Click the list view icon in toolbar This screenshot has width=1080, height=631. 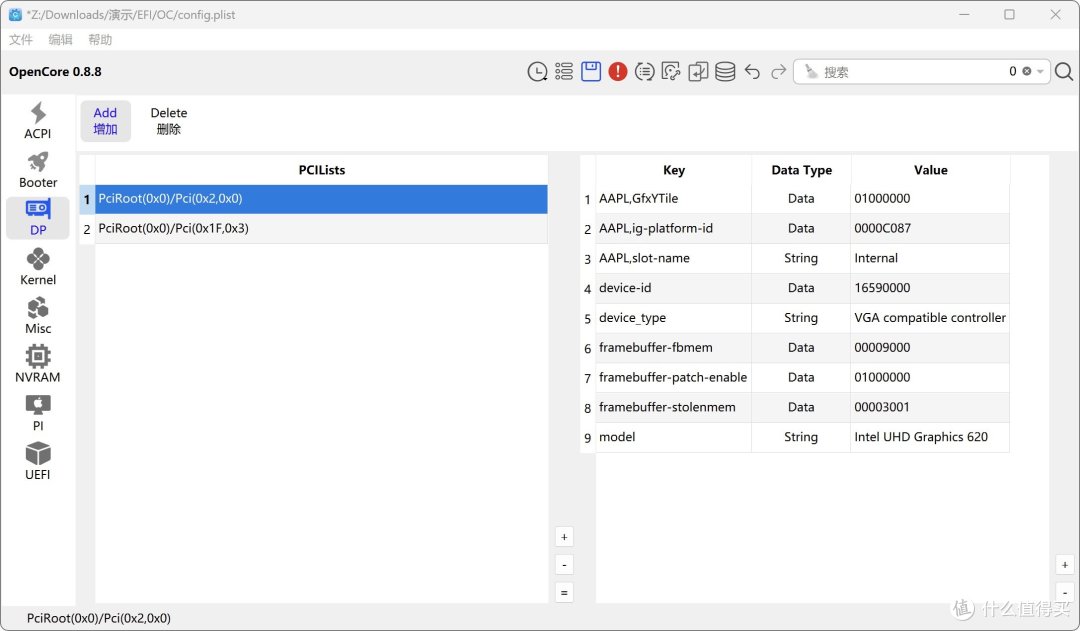click(564, 72)
